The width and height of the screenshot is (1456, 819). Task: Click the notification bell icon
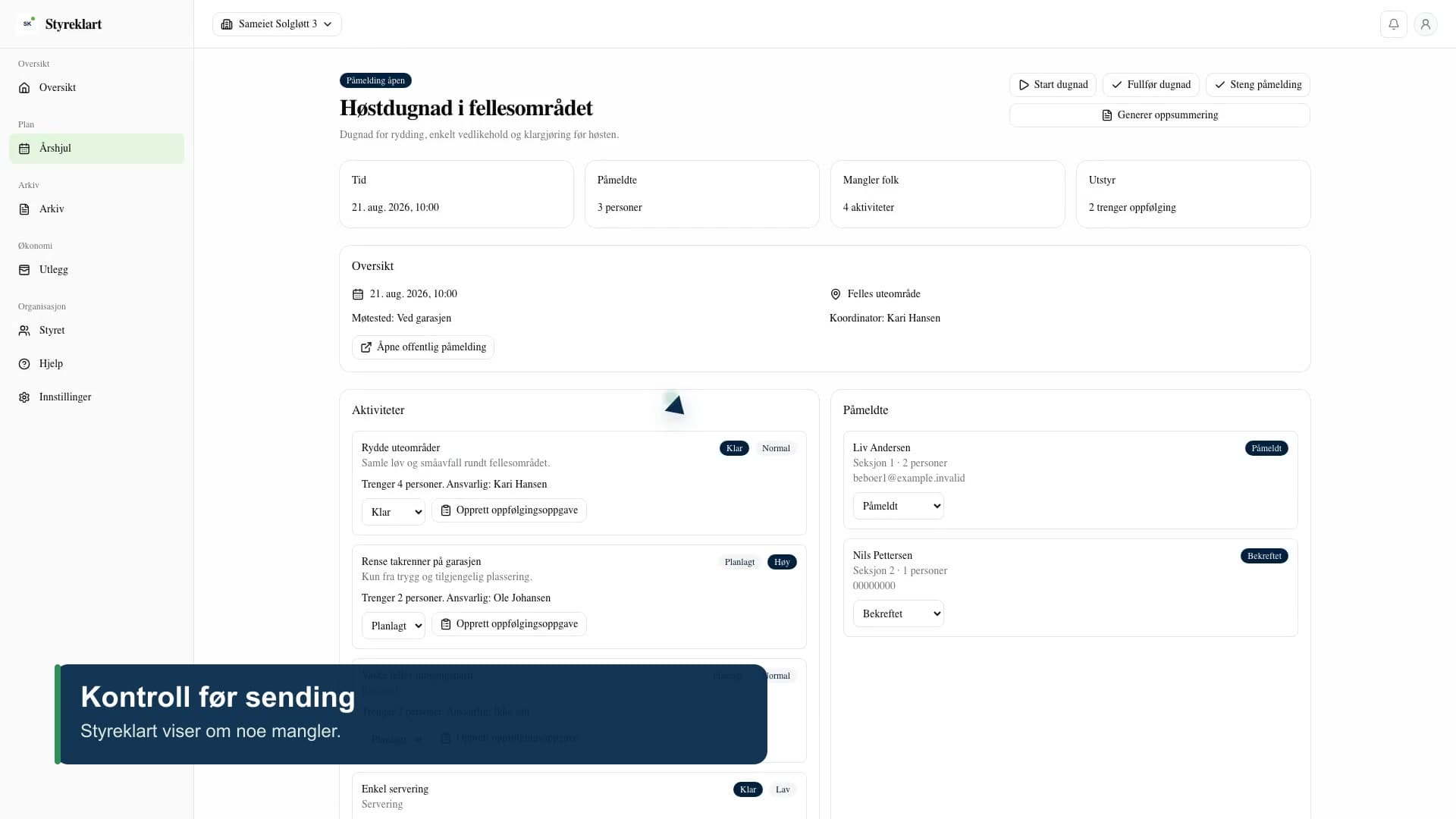[1393, 24]
